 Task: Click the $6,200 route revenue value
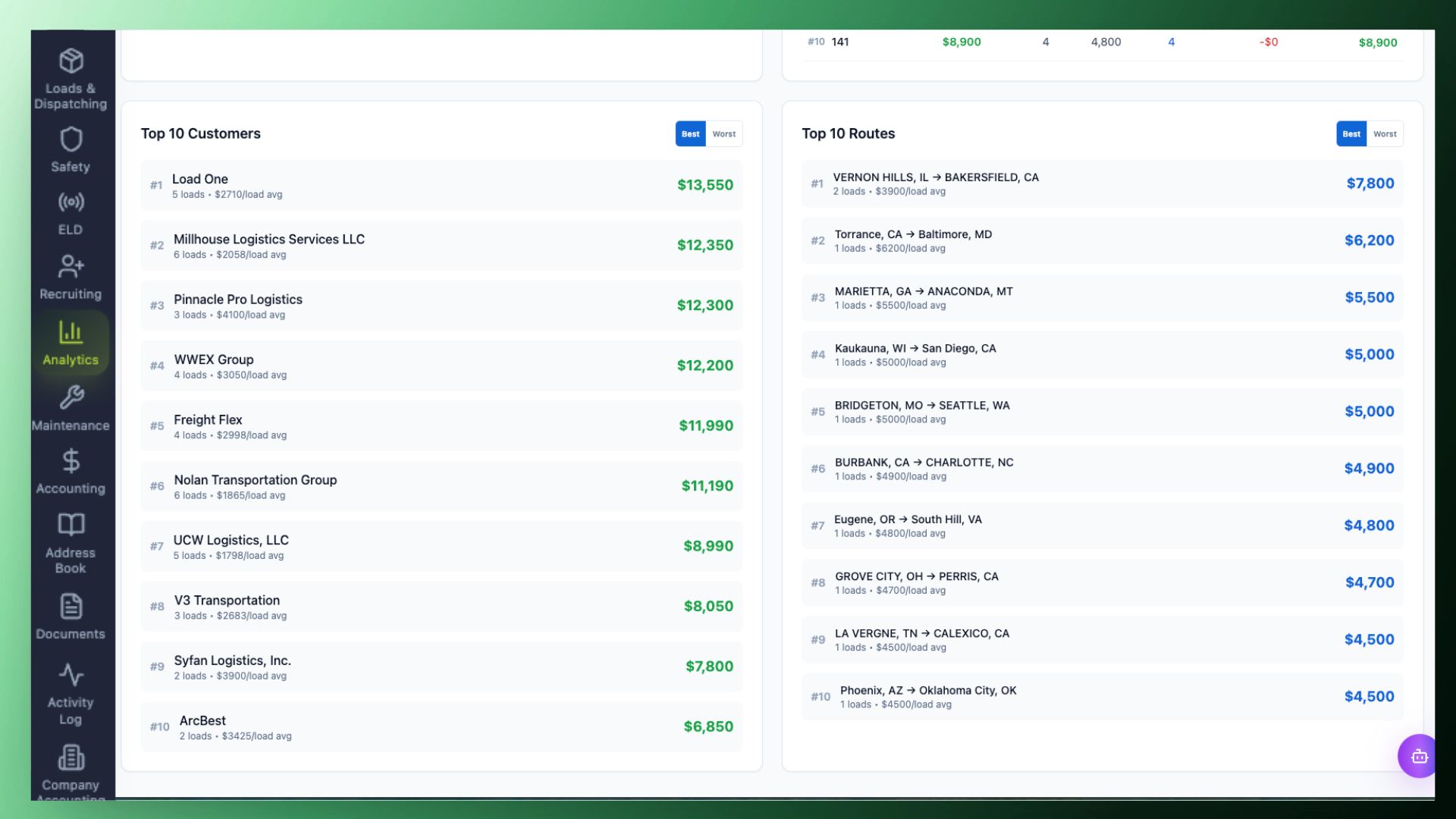click(1370, 240)
